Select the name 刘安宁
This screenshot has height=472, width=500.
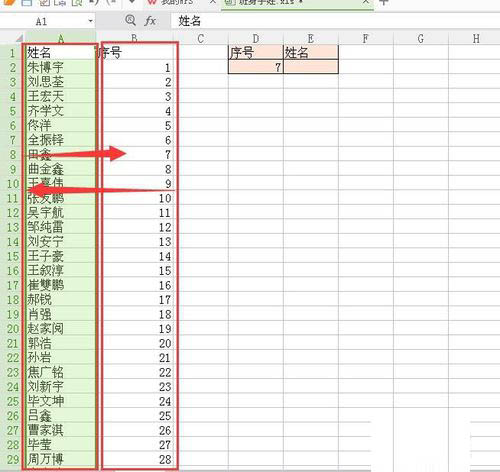pos(45,242)
